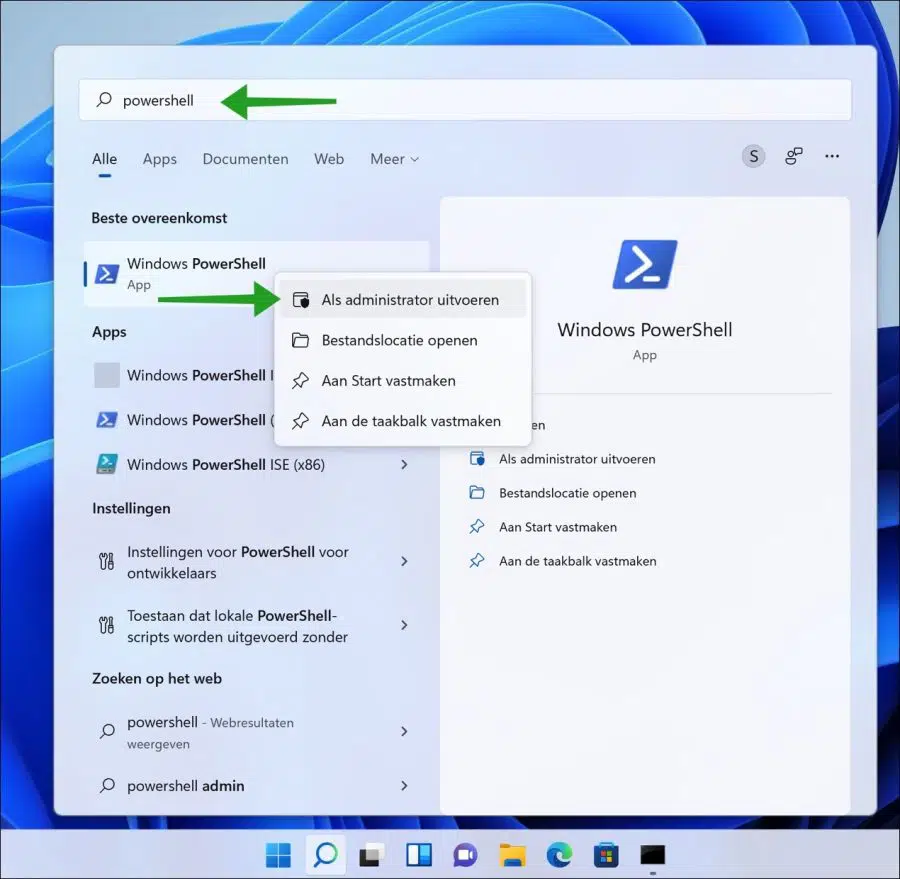
Task: Choose Aan Start vastmaken in context menu
Action: click(404, 381)
